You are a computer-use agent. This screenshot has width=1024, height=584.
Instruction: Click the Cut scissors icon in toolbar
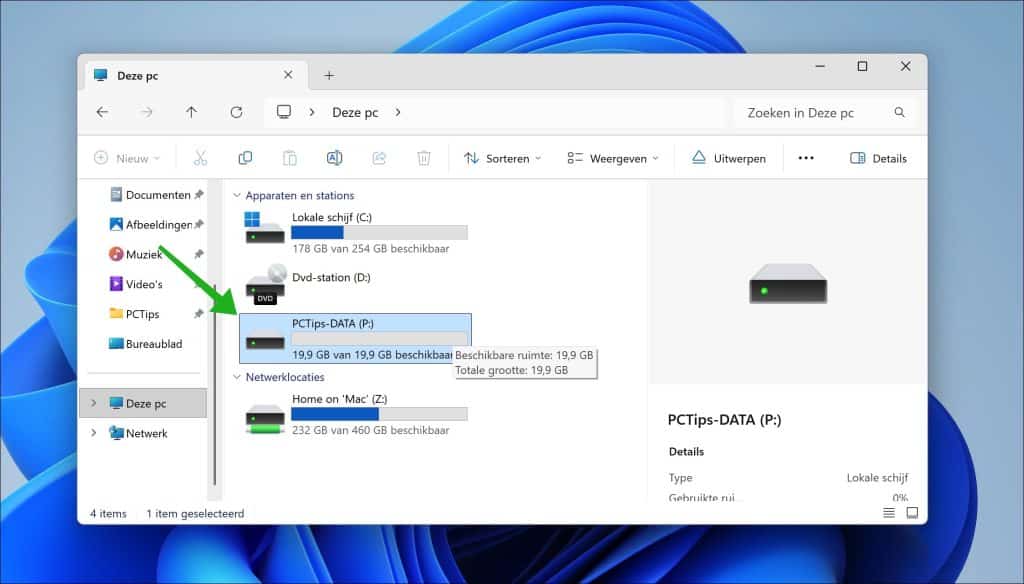click(200, 158)
